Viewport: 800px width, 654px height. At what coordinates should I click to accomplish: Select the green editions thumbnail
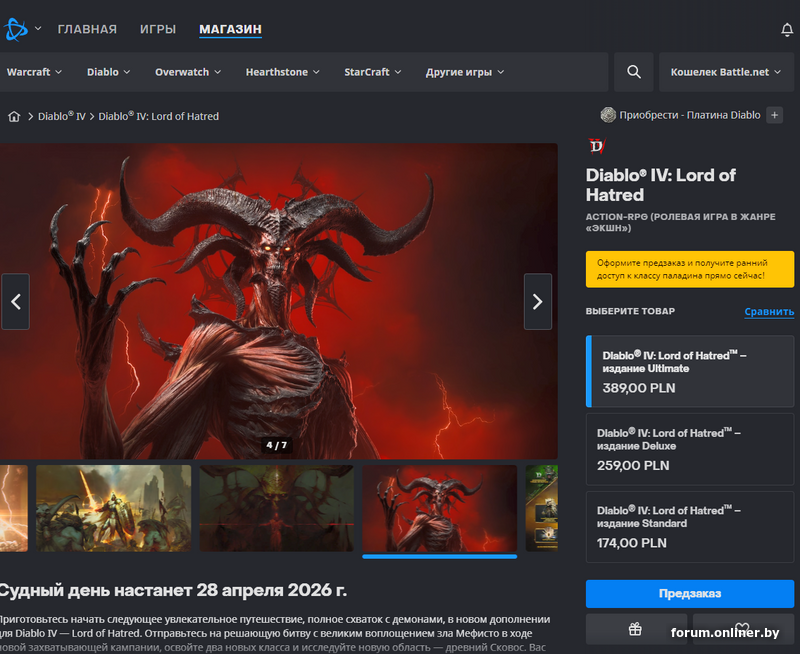tap(542, 508)
